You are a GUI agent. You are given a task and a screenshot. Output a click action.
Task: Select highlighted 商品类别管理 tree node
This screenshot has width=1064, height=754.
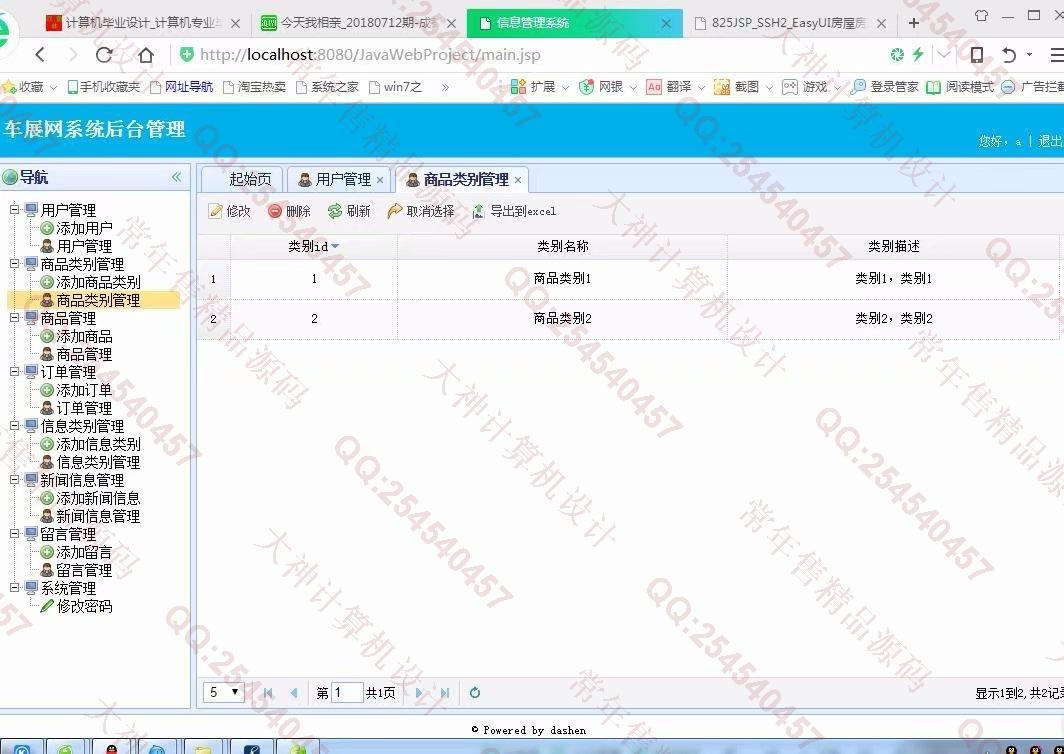tap(93, 300)
